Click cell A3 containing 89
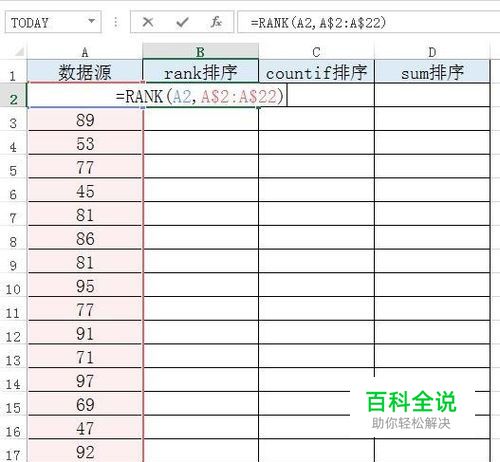The image size is (500, 462). pos(85,119)
